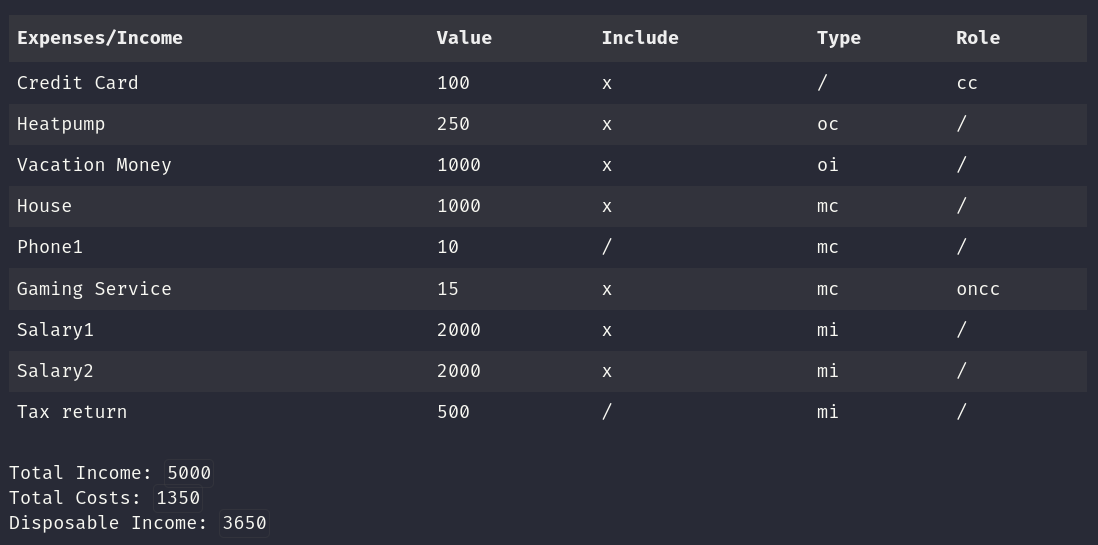Toggle the Include mark for Heatpump

pyautogui.click(x=606, y=125)
